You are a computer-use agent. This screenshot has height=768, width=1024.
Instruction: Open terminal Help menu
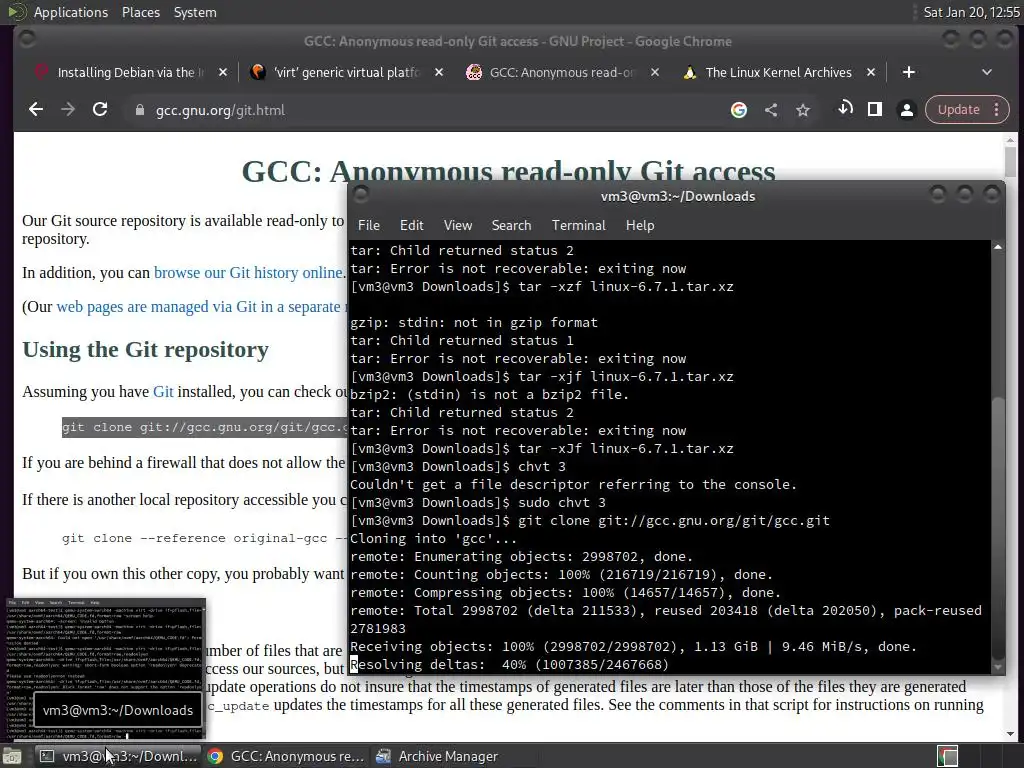(x=640, y=225)
